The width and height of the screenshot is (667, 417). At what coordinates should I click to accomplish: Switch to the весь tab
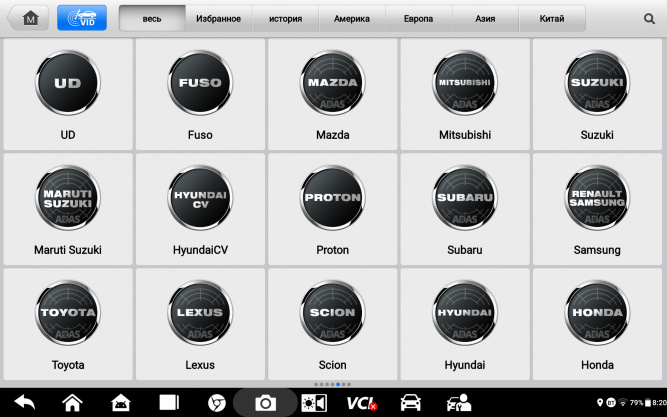click(x=152, y=18)
